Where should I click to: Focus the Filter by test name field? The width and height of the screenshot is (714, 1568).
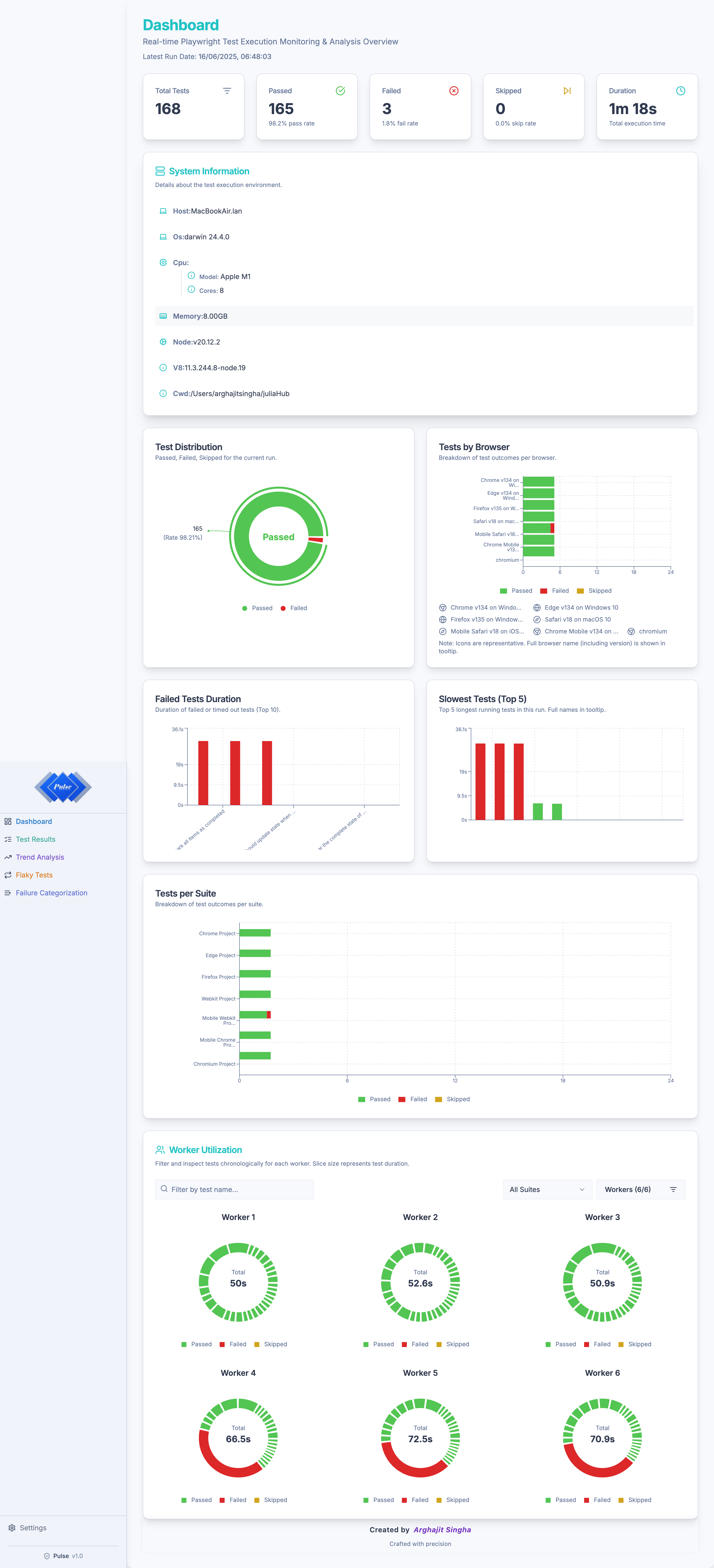tap(234, 1189)
